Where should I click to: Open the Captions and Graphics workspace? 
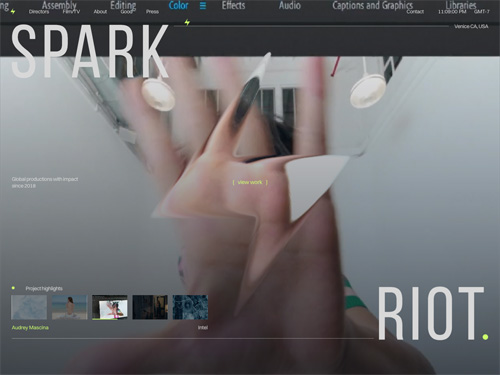tap(372, 5)
